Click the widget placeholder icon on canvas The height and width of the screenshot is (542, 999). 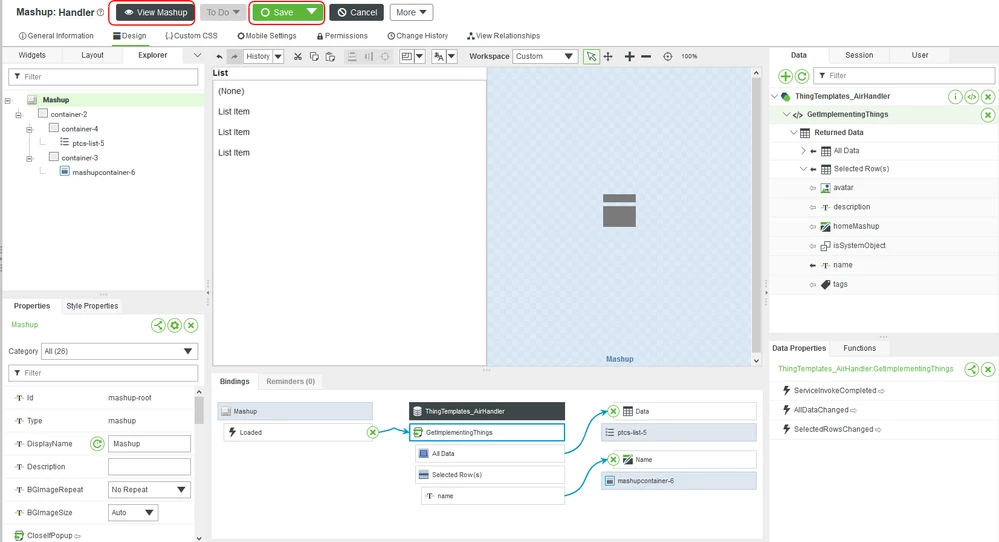[619, 211]
